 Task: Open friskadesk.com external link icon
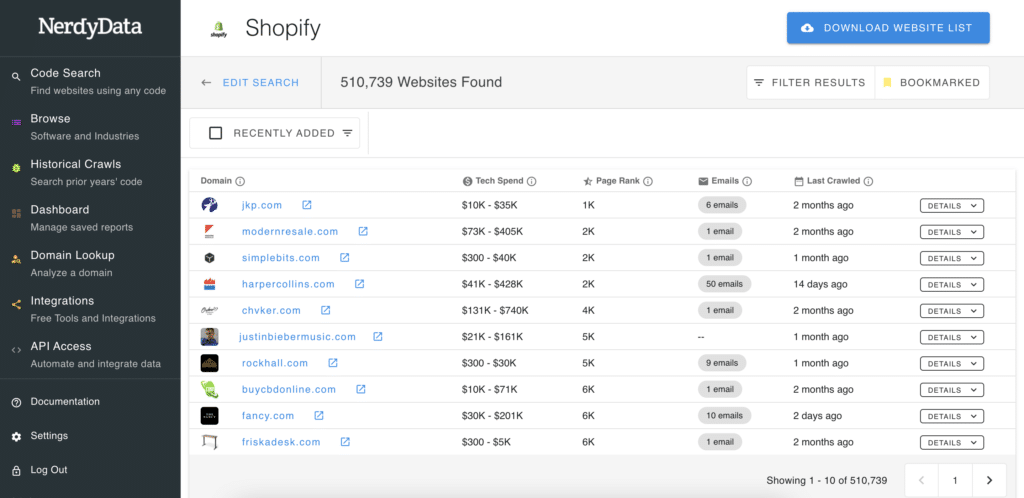(x=345, y=442)
